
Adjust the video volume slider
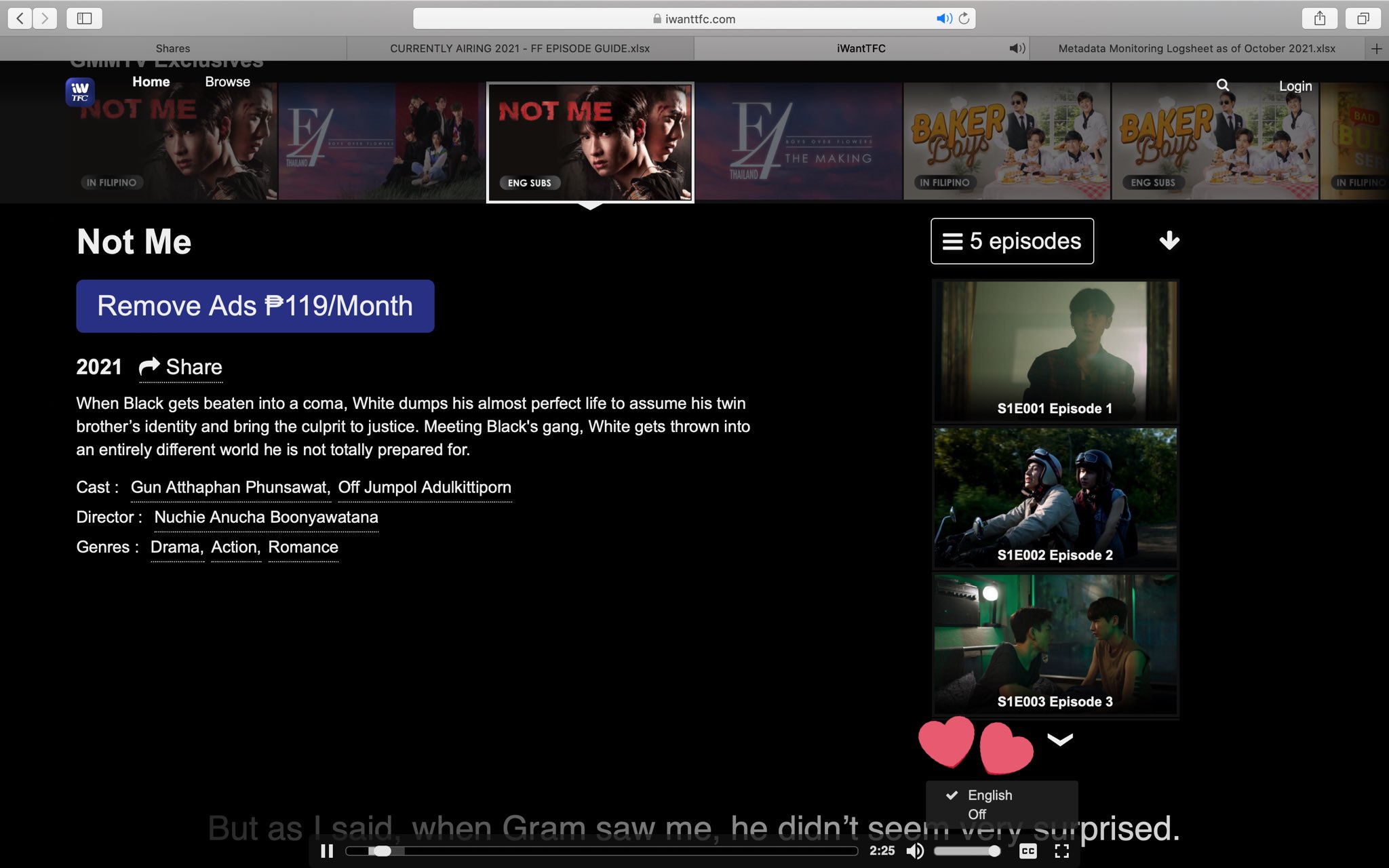point(967,850)
